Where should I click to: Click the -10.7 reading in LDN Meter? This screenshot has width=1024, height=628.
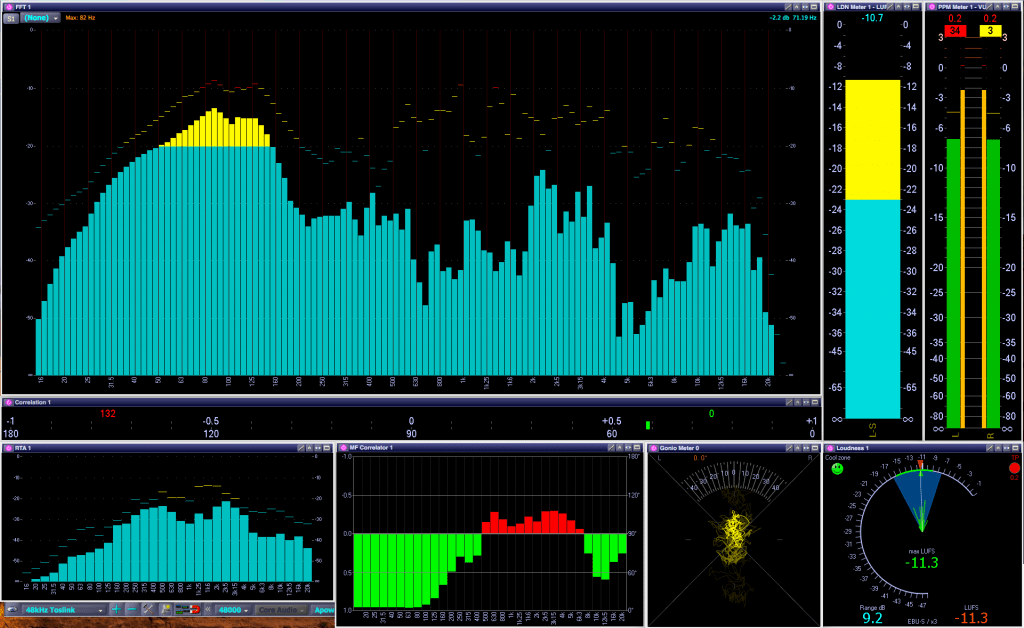coord(872,18)
